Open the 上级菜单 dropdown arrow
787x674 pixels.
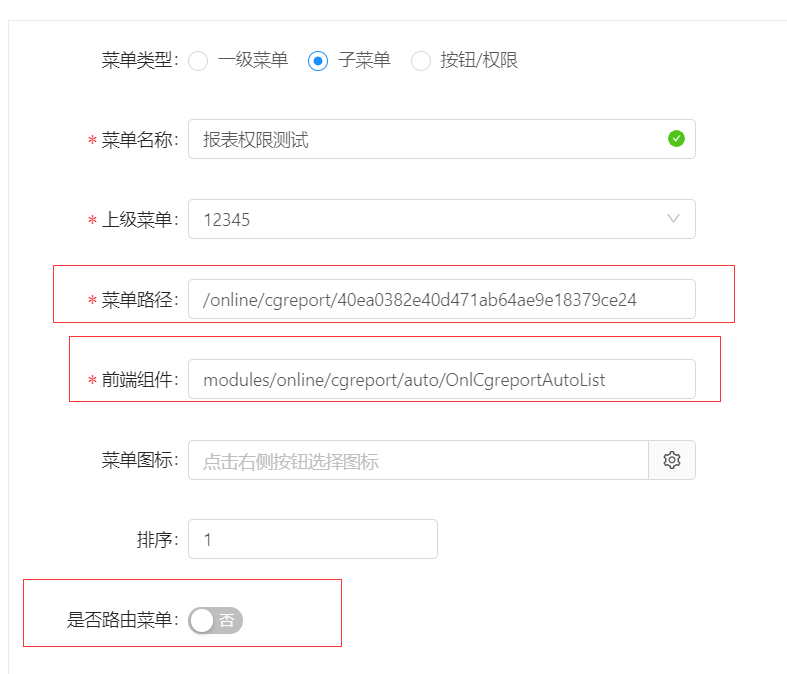coord(673,218)
